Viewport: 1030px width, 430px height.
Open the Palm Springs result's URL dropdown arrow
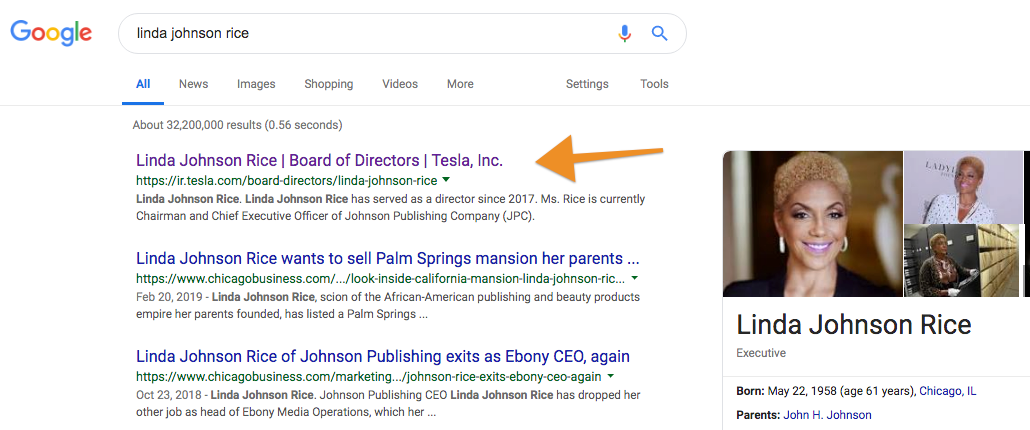point(635,278)
